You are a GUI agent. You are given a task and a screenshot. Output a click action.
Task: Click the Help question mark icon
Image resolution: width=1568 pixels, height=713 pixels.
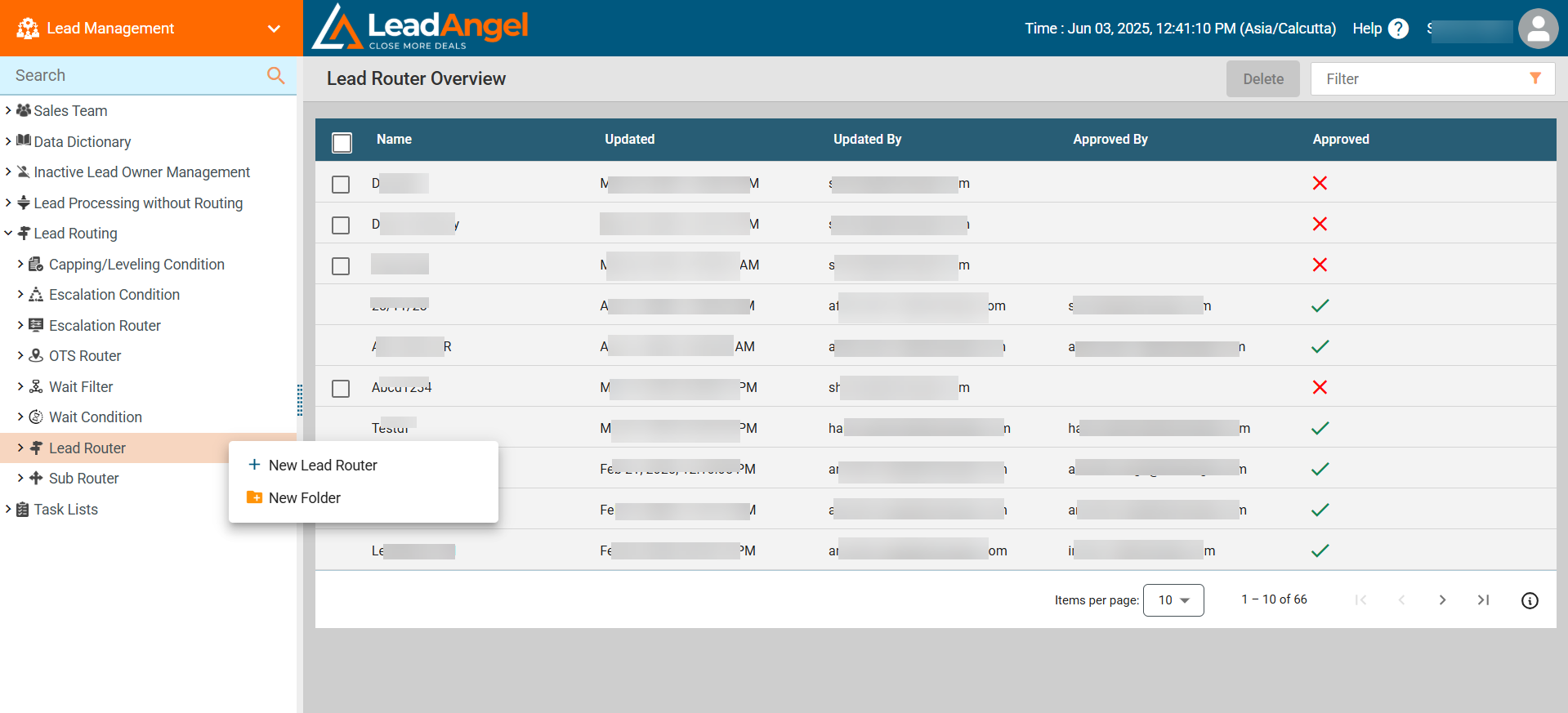1398,29
